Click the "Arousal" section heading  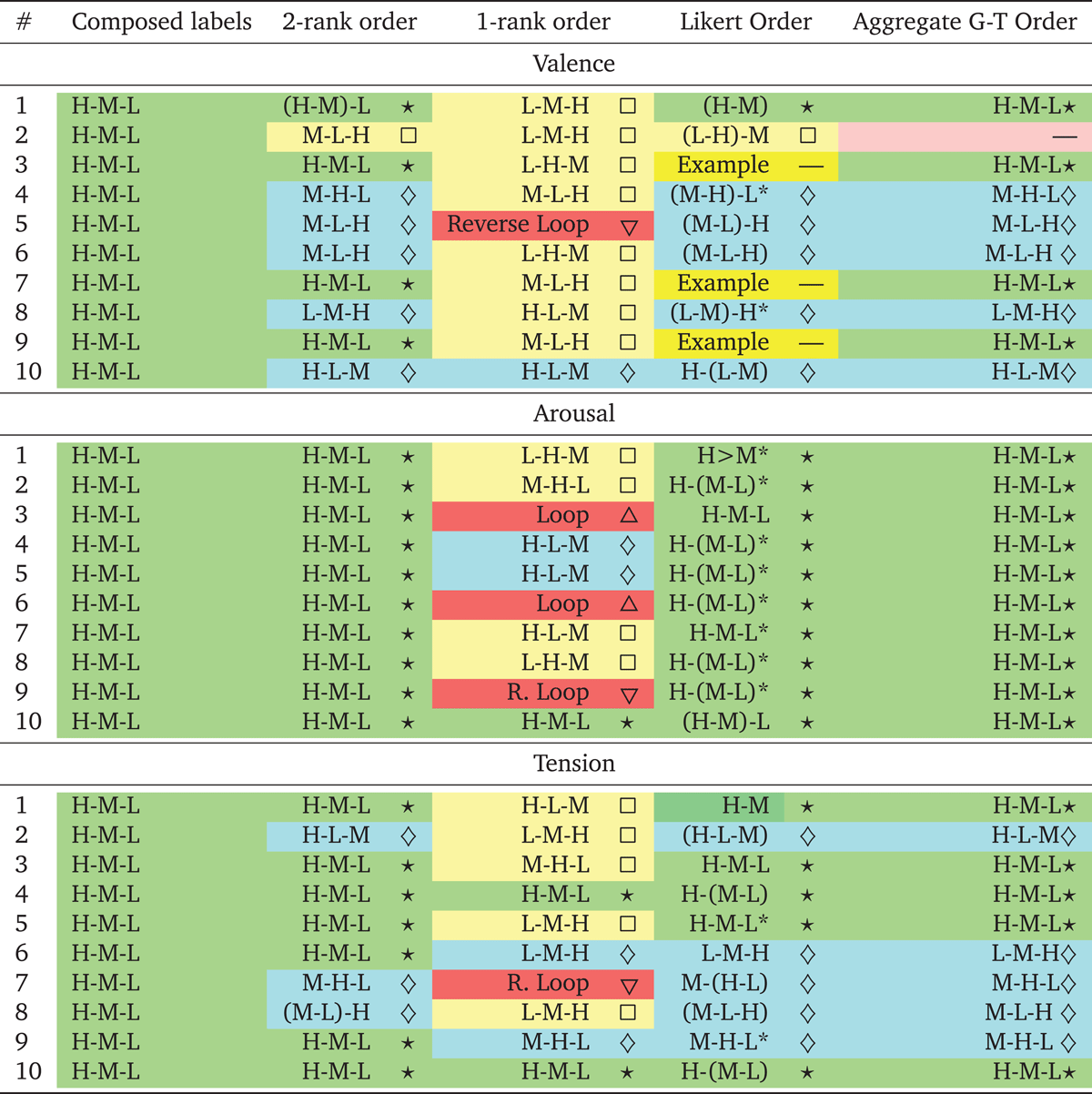(573, 413)
